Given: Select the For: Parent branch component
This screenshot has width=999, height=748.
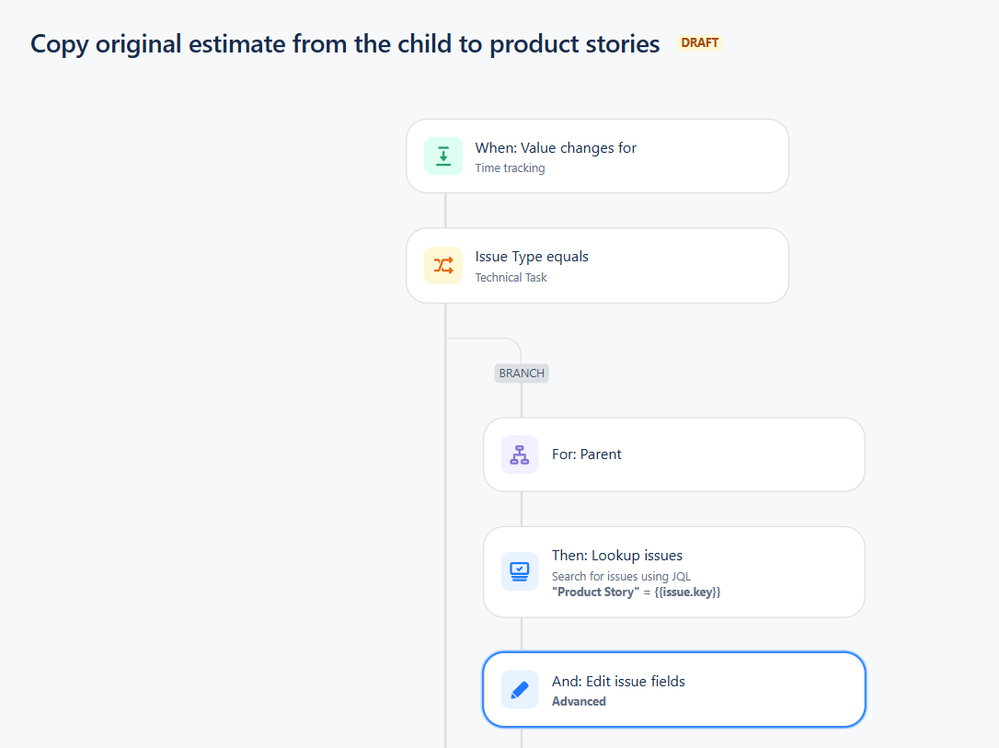Looking at the screenshot, I should (674, 454).
